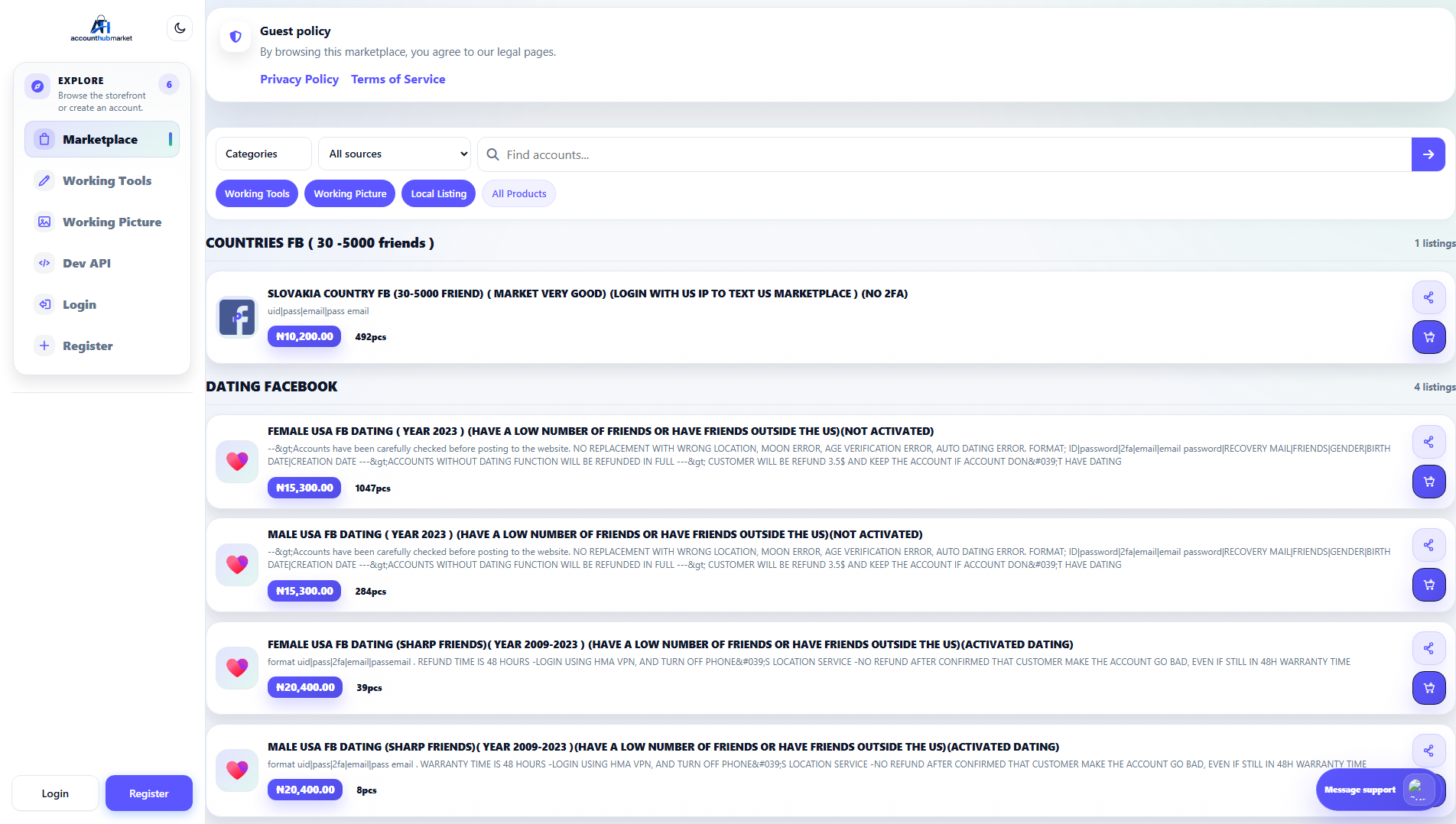The height and width of the screenshot is (824, 1456).
Task: Open Working Picture in the sidebar
Action: tap(102, 222)
